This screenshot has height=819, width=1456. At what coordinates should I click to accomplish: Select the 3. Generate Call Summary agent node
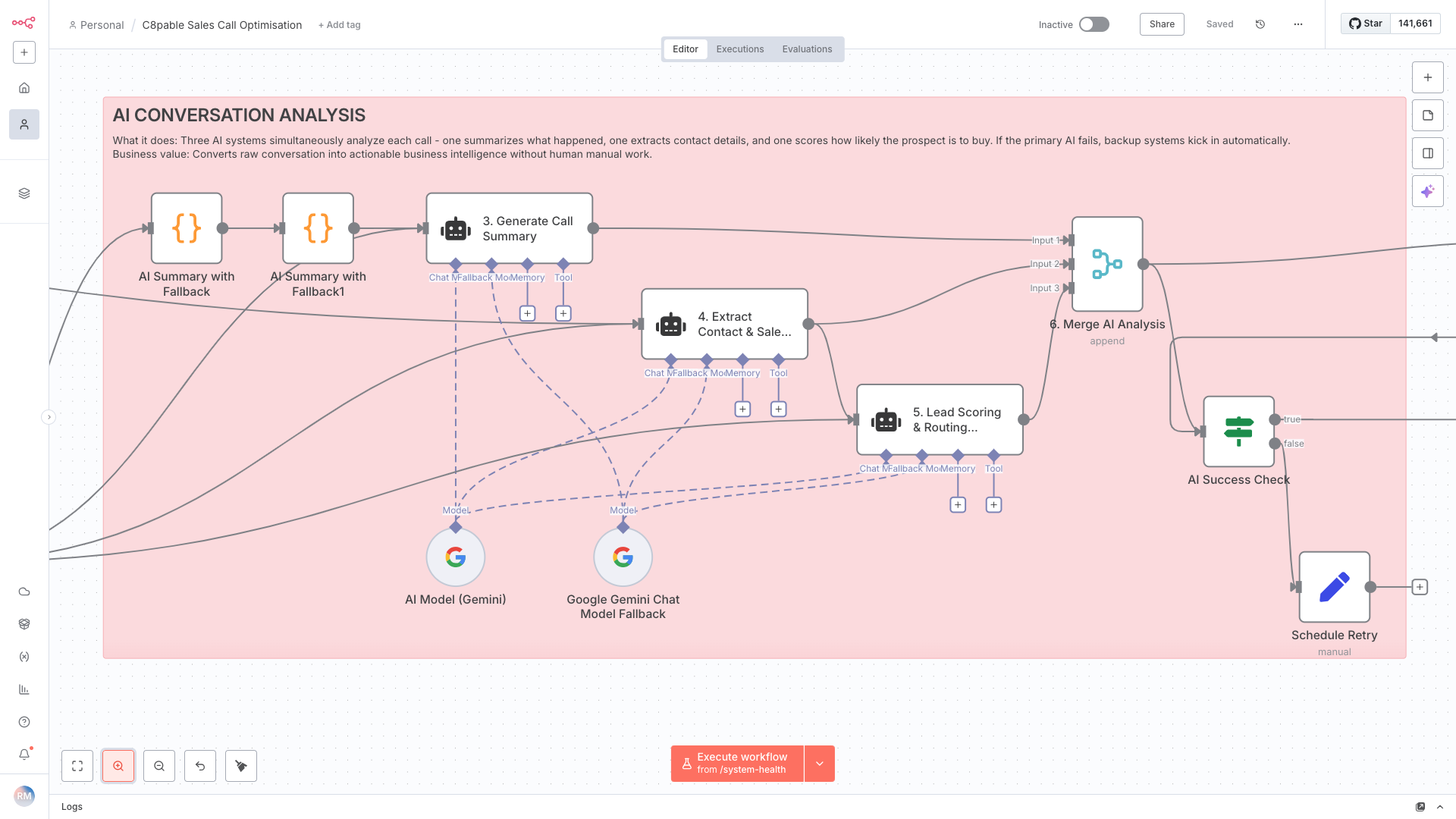(x=510, y=228)
